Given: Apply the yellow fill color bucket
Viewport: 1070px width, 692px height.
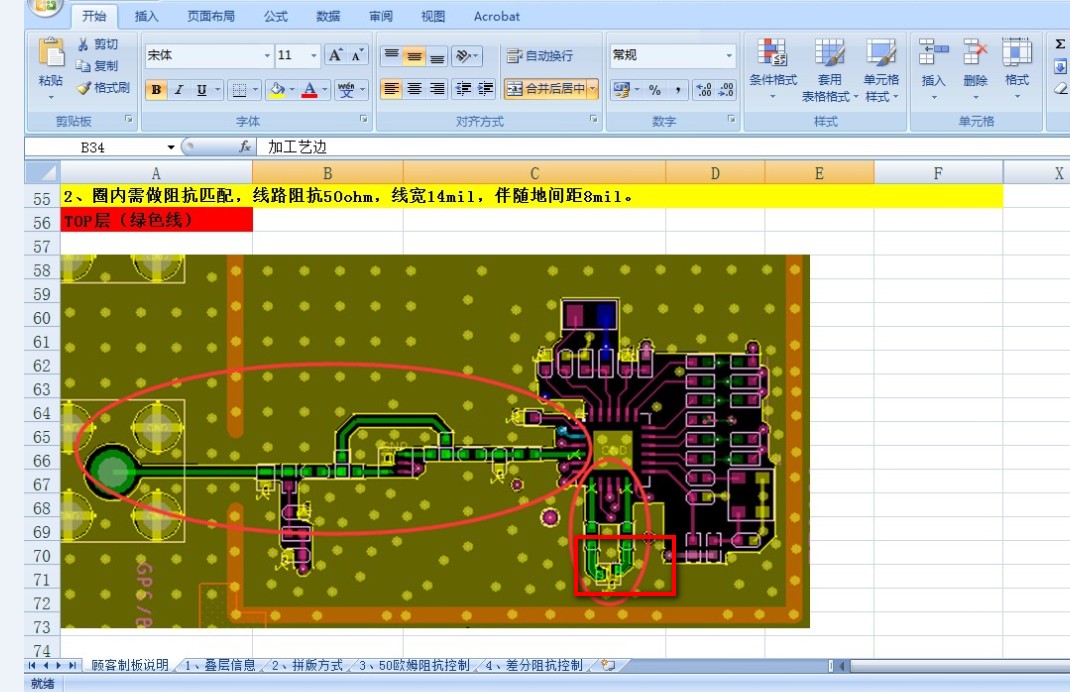Looking at the screenshot, I should point(276,89).
